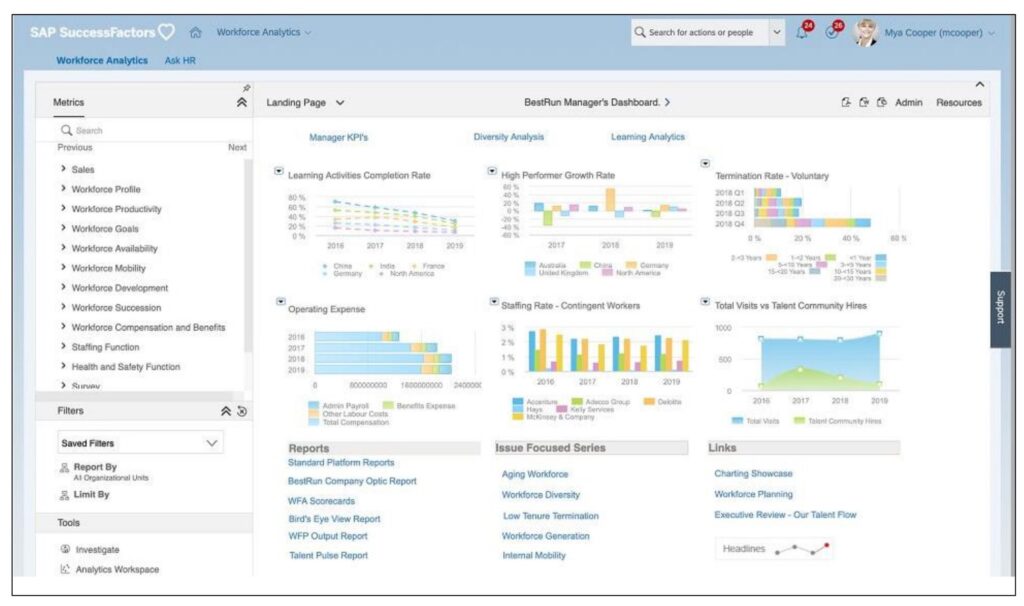This screenshot has width=1024, height=606.
Task: Click the SAP SuccessFactors heart logo
Action: (167, 31)
